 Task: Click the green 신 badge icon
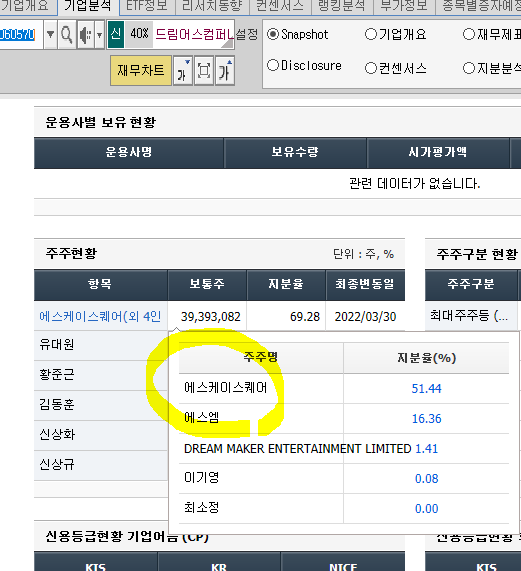(x=116, y=34)
